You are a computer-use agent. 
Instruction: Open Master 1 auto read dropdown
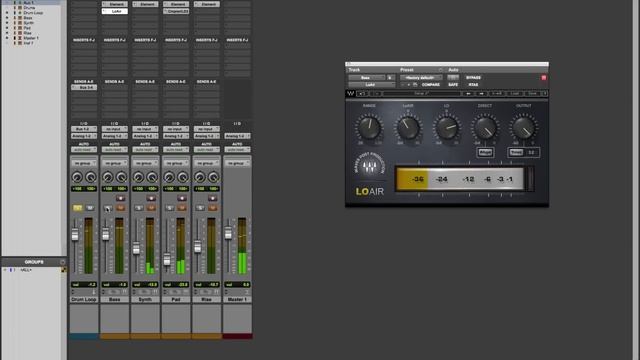tap(237, 150)
